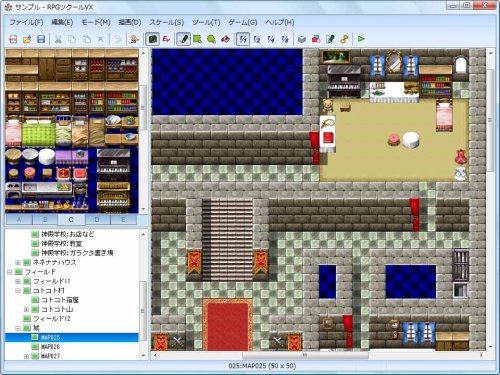Viewport: 500px width, 375px height.
Task: Open a project with the folder icon
Action: point(27,39)
